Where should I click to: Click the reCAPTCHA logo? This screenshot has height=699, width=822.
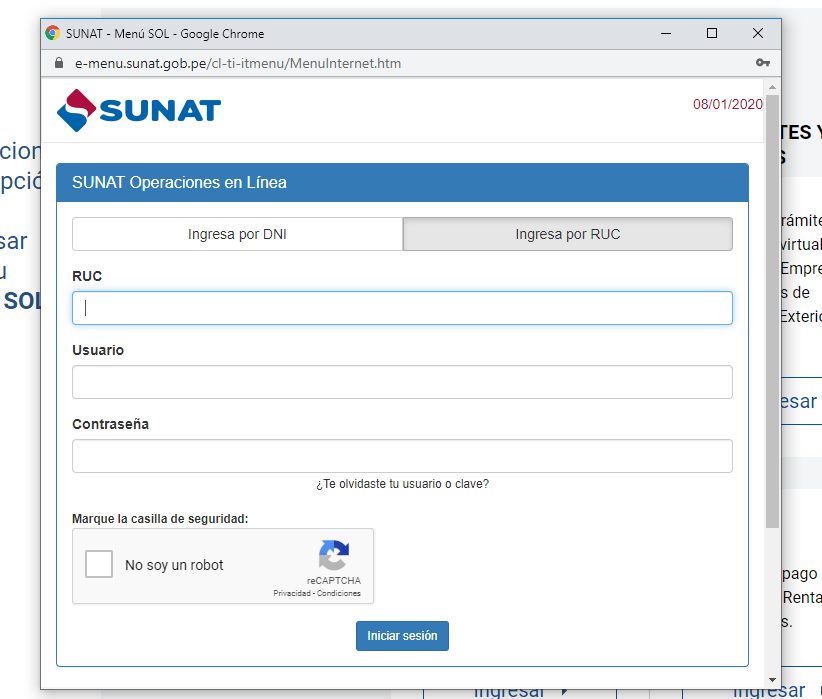[334, 555]
